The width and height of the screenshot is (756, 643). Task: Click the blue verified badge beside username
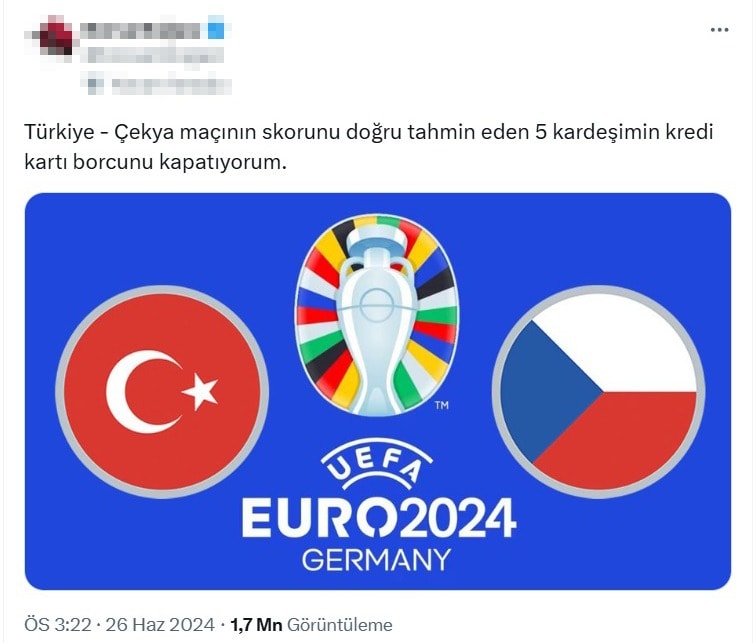tap(216, 30)
